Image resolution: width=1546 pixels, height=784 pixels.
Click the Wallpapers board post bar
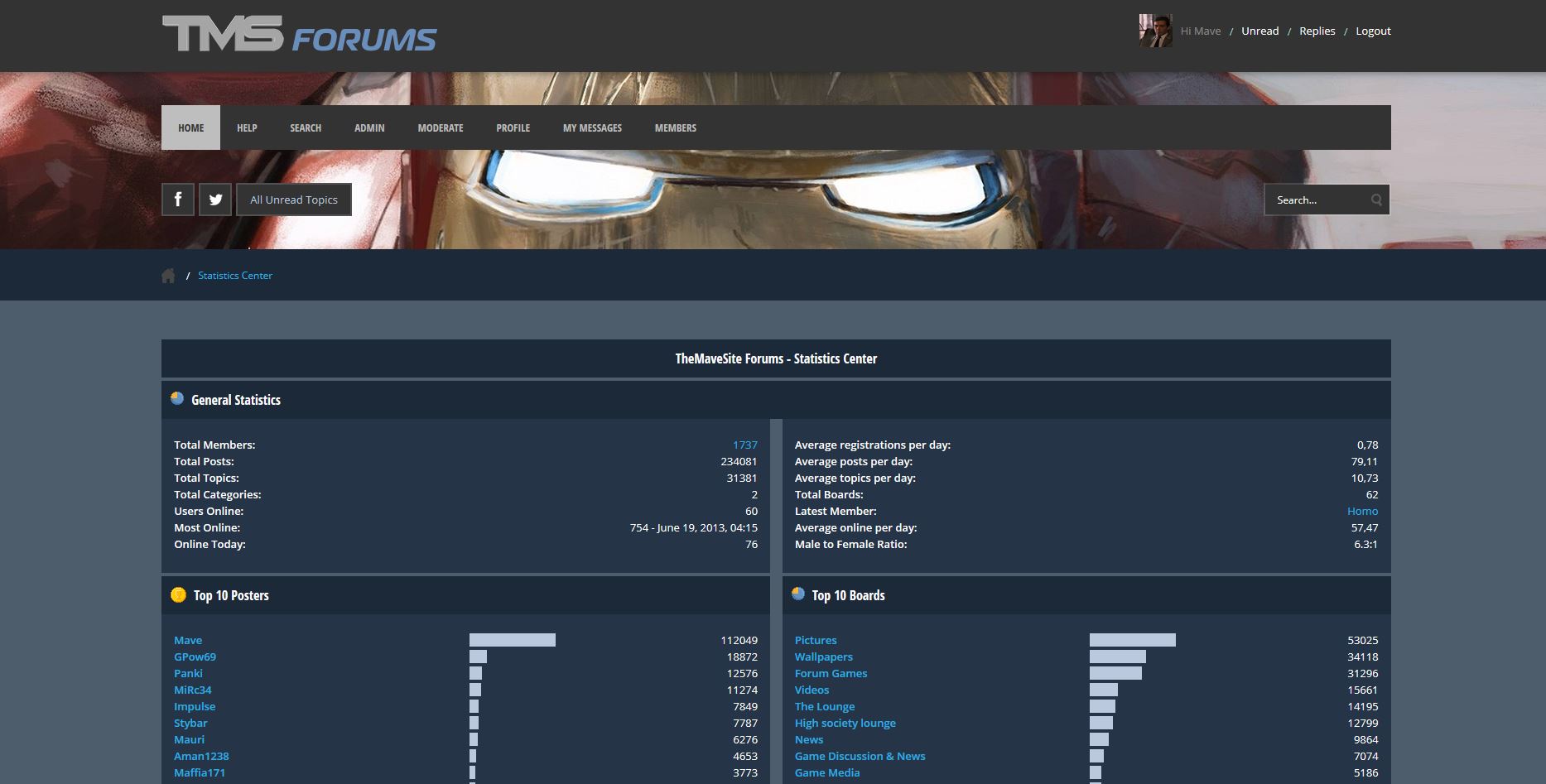[x=1118, y=657]
